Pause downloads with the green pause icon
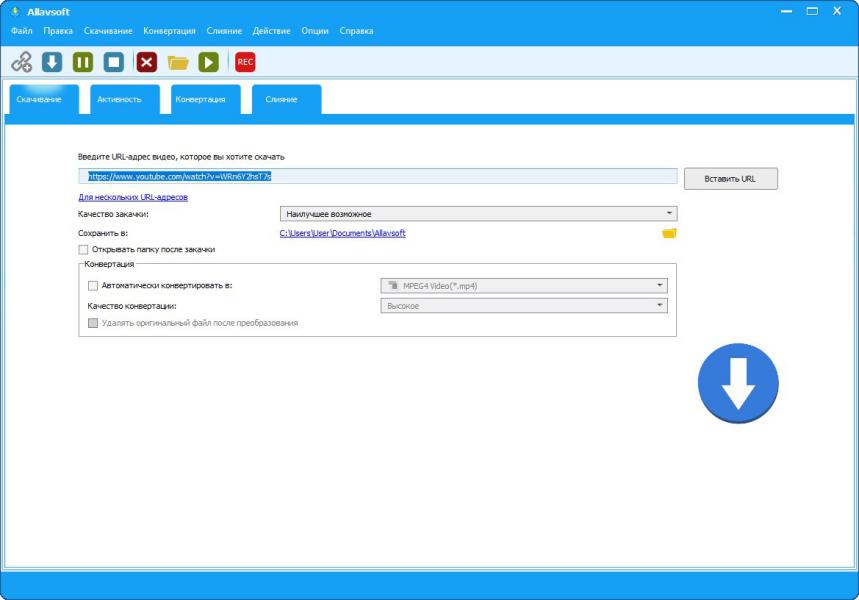Screen dimensions: 859x600 [83, 62]
